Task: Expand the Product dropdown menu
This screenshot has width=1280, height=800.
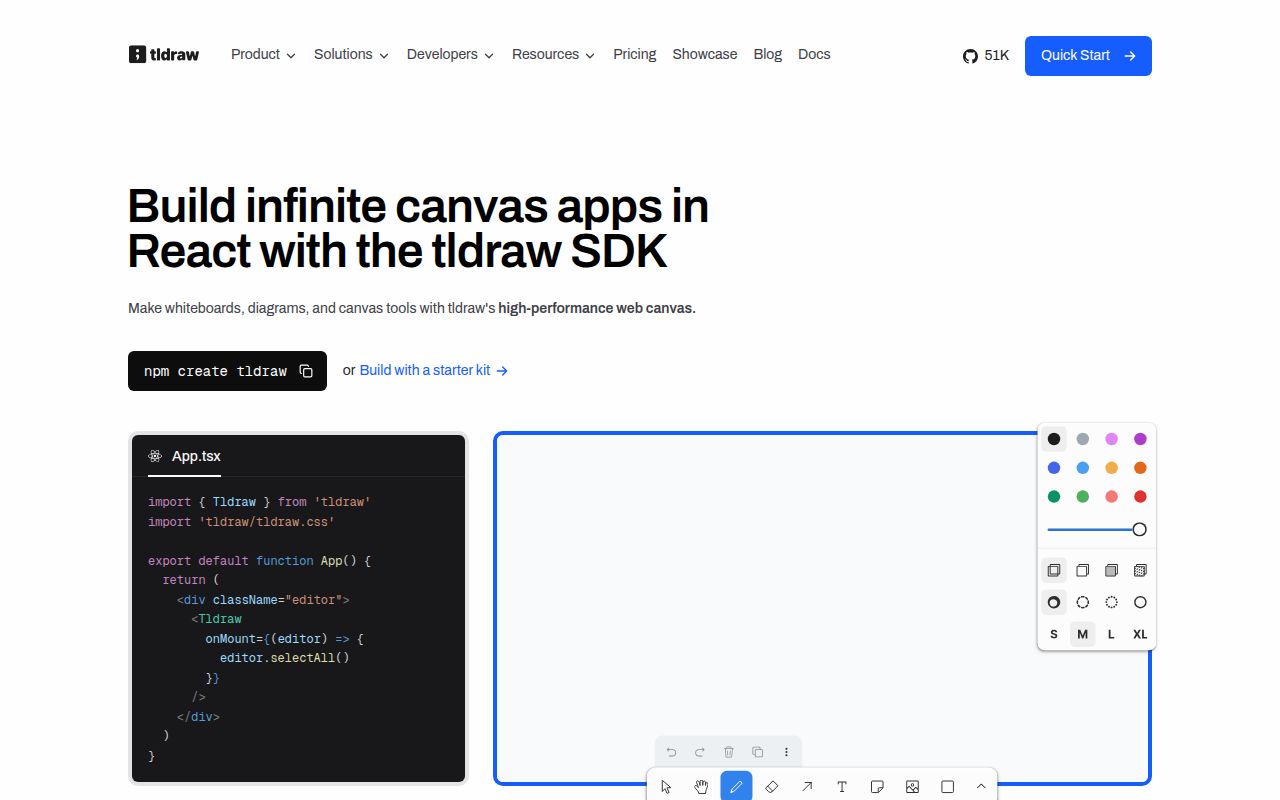Action: pyautogui.click(x=263, y=54)
